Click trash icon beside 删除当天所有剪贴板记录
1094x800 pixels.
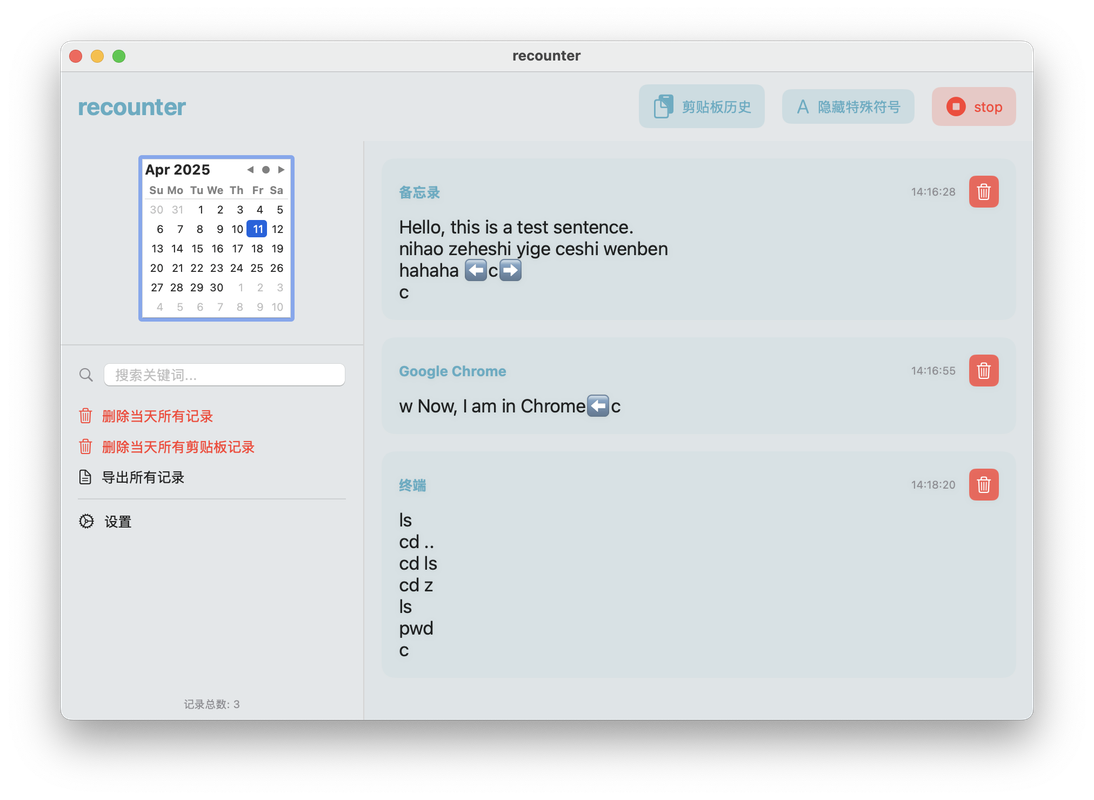coord(85,447)
